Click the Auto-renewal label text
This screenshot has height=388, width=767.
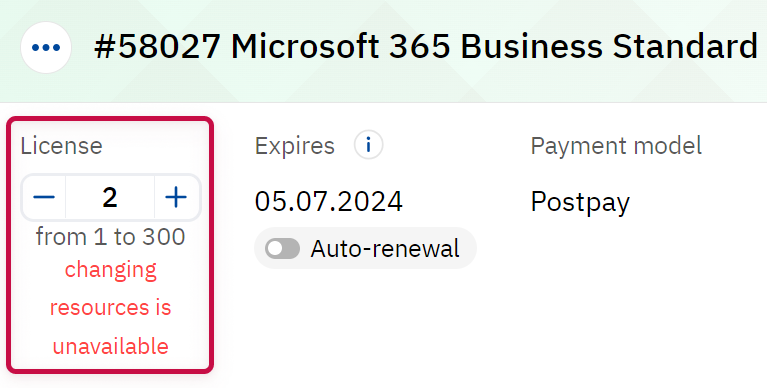(385, 249)
